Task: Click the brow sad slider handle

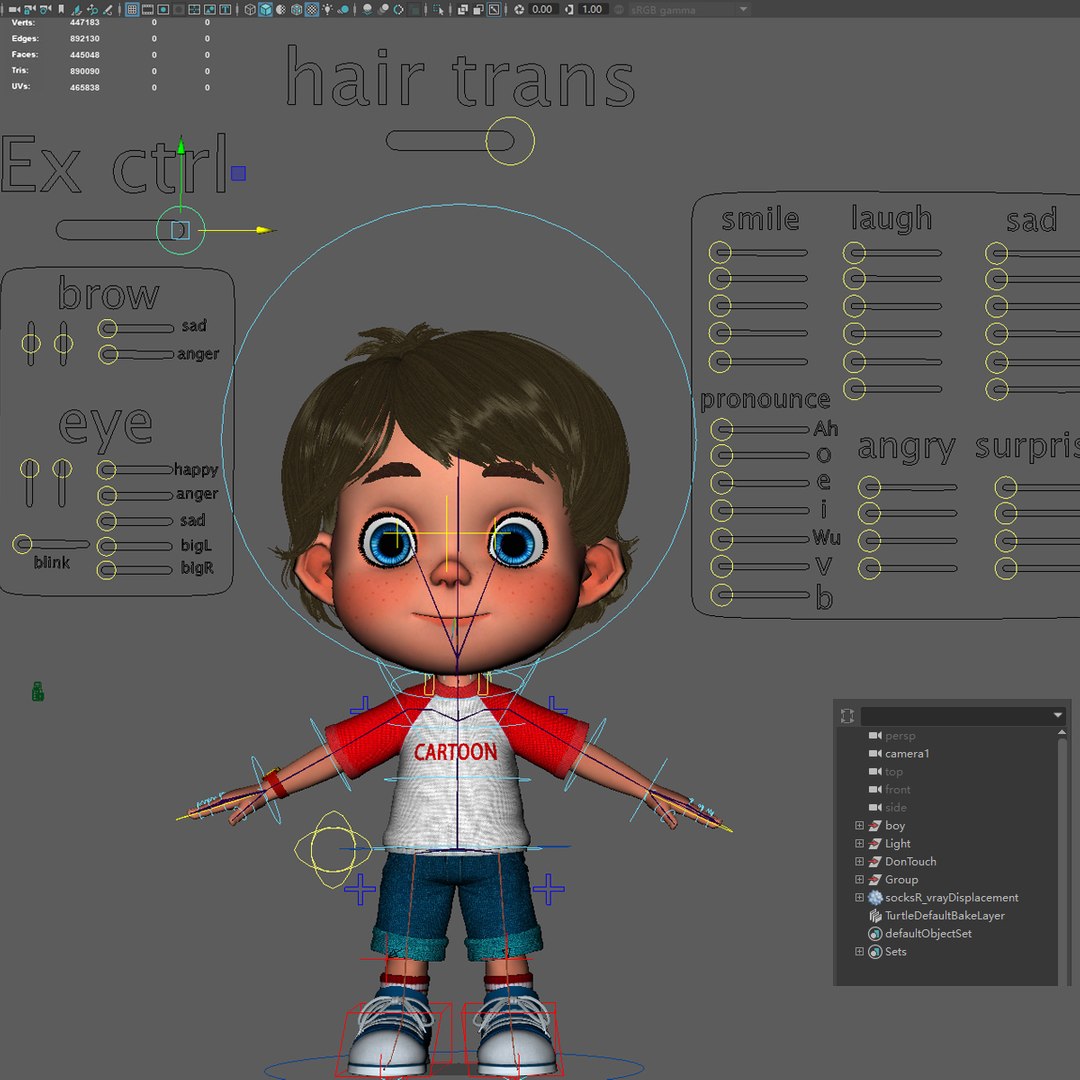Action: click(107, 329)
